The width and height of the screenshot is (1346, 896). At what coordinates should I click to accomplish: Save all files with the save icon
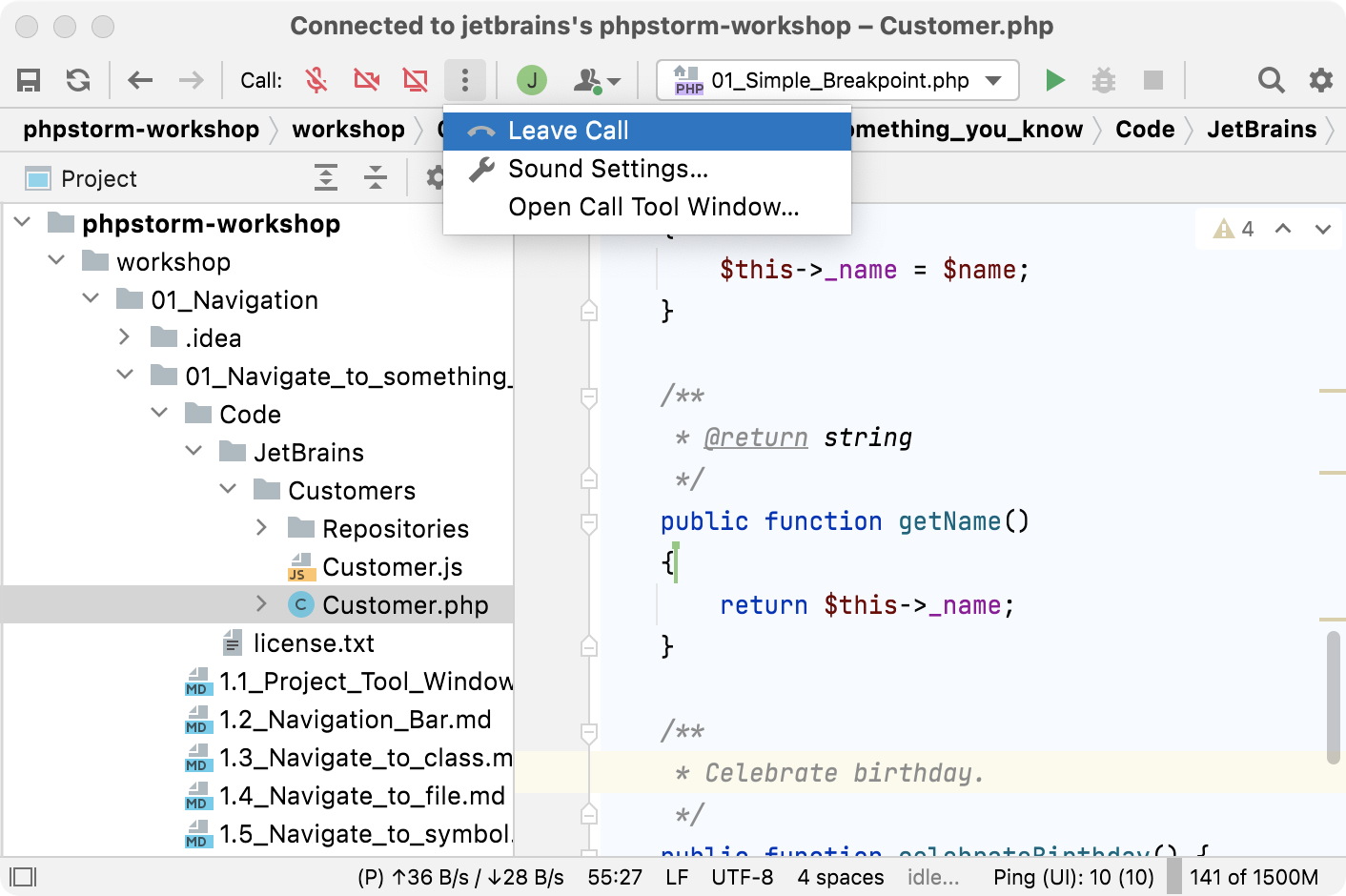pyautogui.click(x=28, y=80)
